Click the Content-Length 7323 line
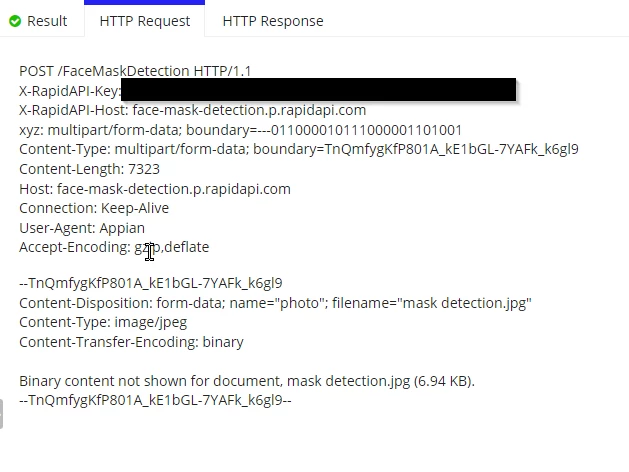 [x=89, y=169]
